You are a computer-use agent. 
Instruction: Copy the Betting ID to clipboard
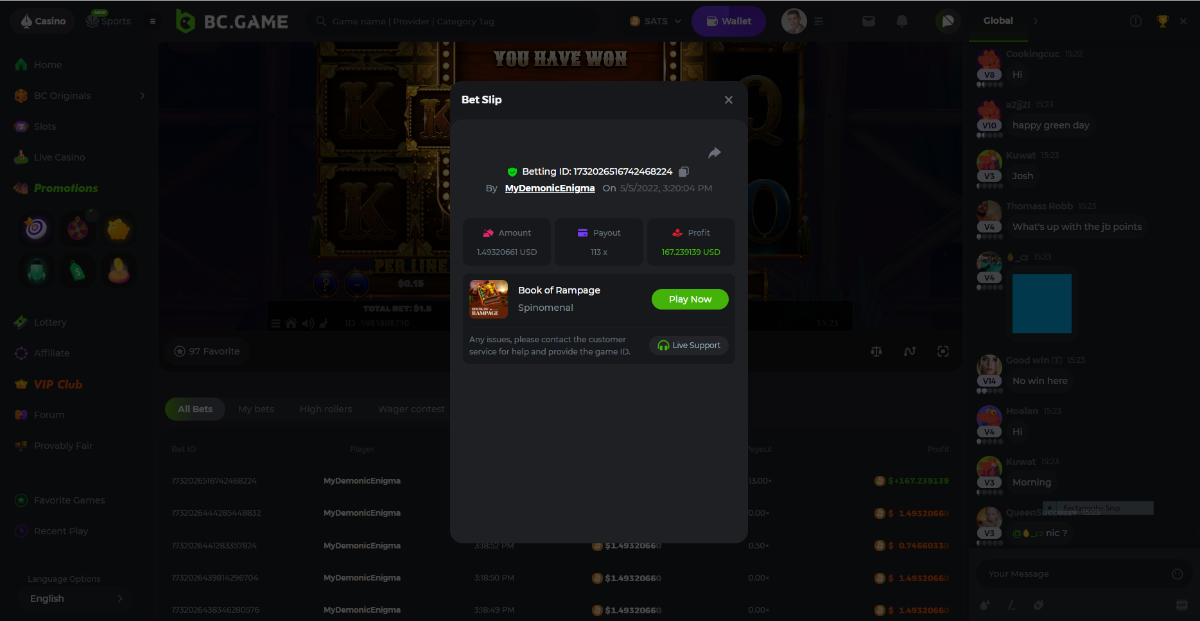pyautogui.click(x=684, y=172)
